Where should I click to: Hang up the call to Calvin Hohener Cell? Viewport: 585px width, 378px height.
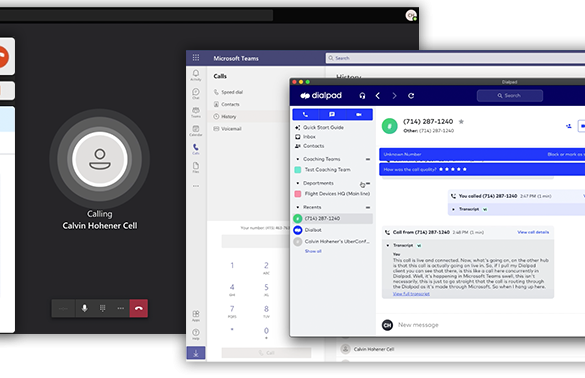click(138, 308)
